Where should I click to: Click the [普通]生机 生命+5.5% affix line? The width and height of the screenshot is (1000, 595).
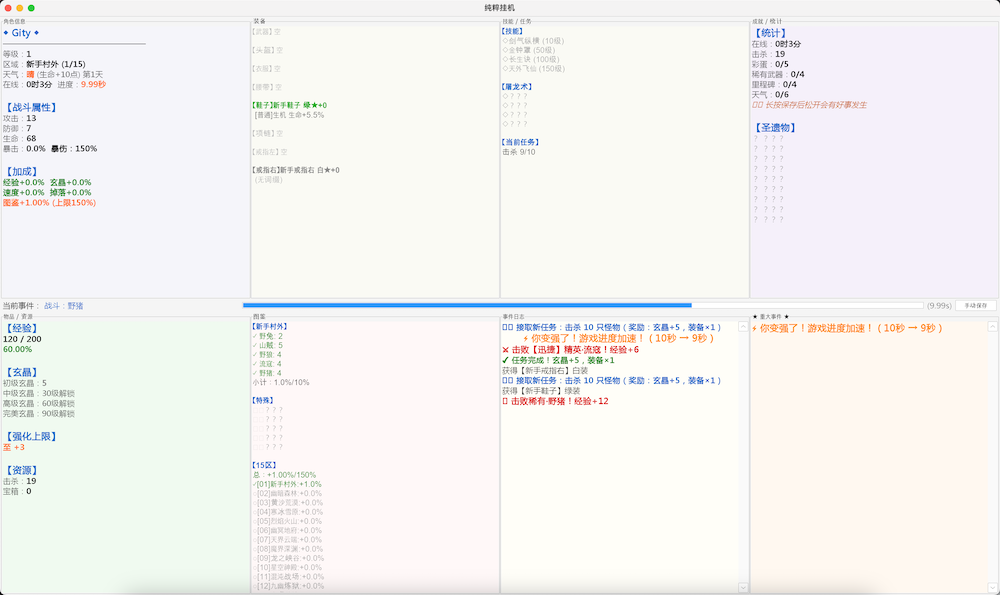(290, 115)
